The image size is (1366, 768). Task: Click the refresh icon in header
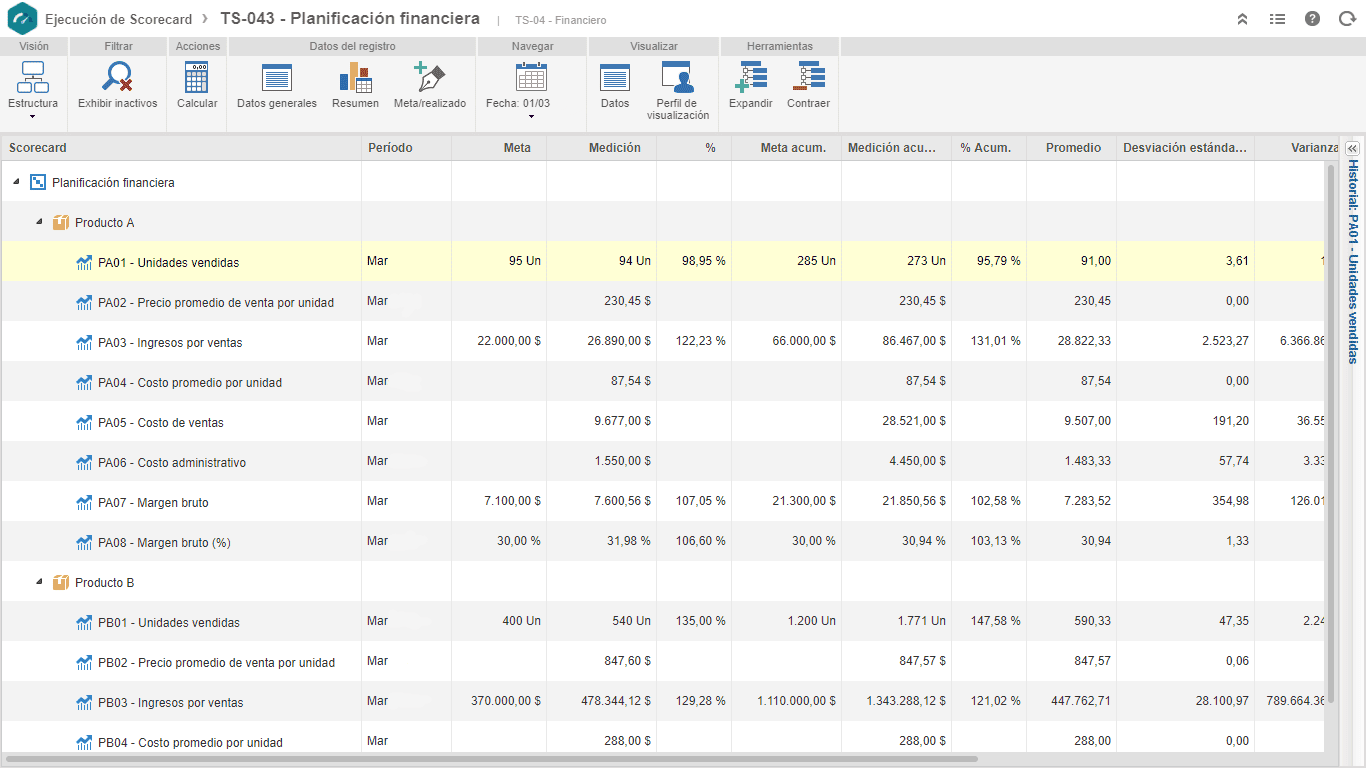(1347, 19)
